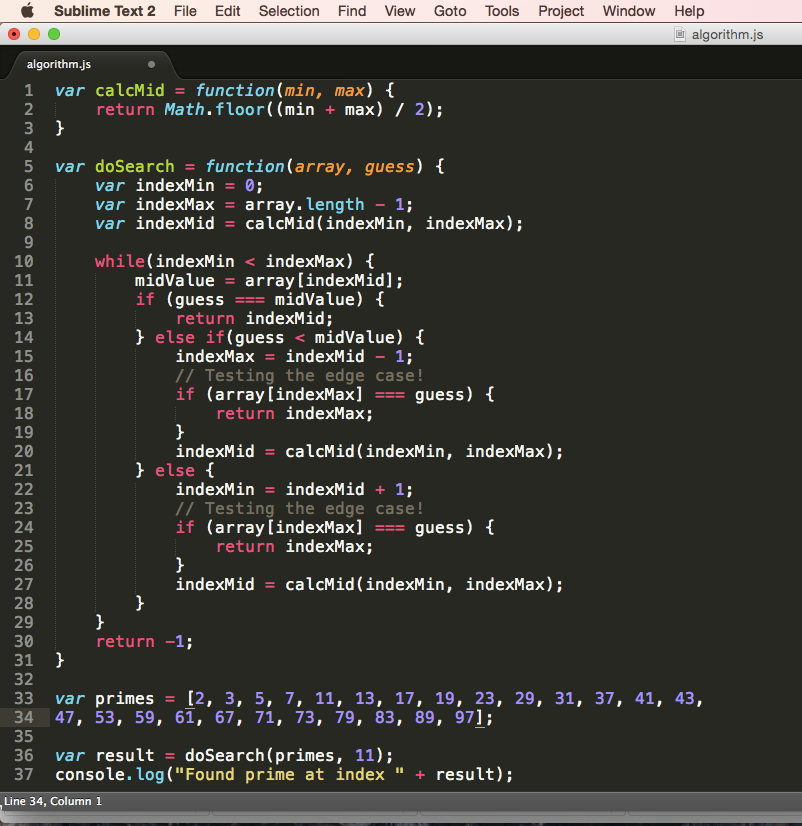Click the while keyword on line 10
Screen dimensions: 802x826
click(120, 261)
